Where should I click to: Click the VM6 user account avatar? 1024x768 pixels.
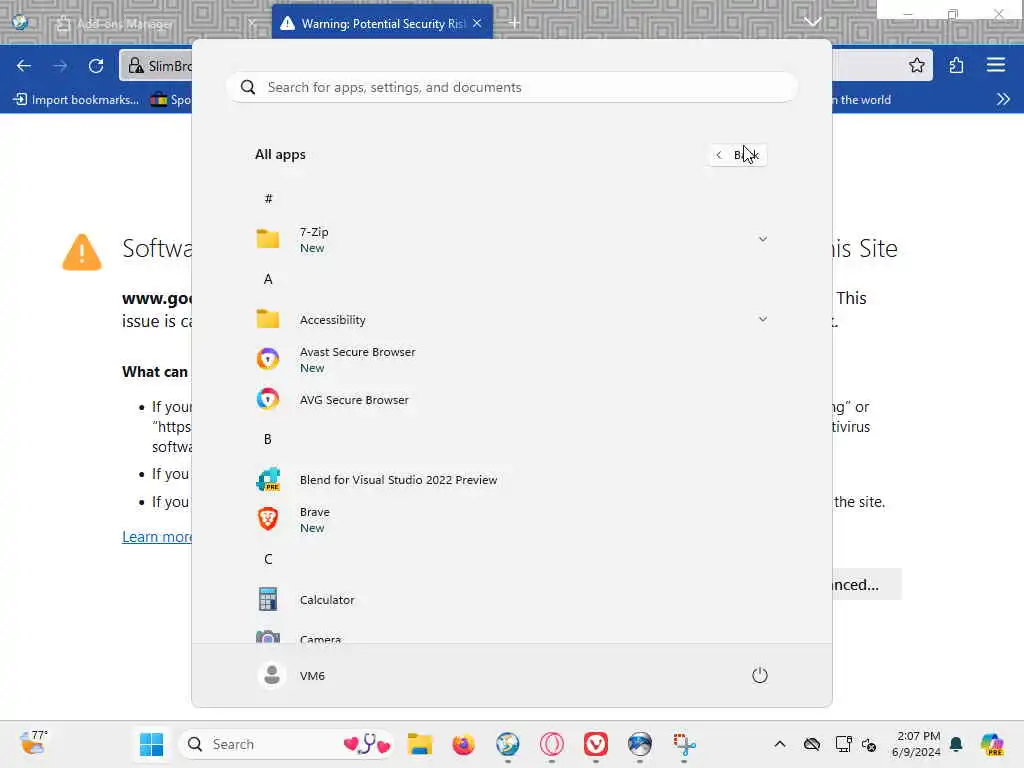pyautogui.click(x=272, y=675)
